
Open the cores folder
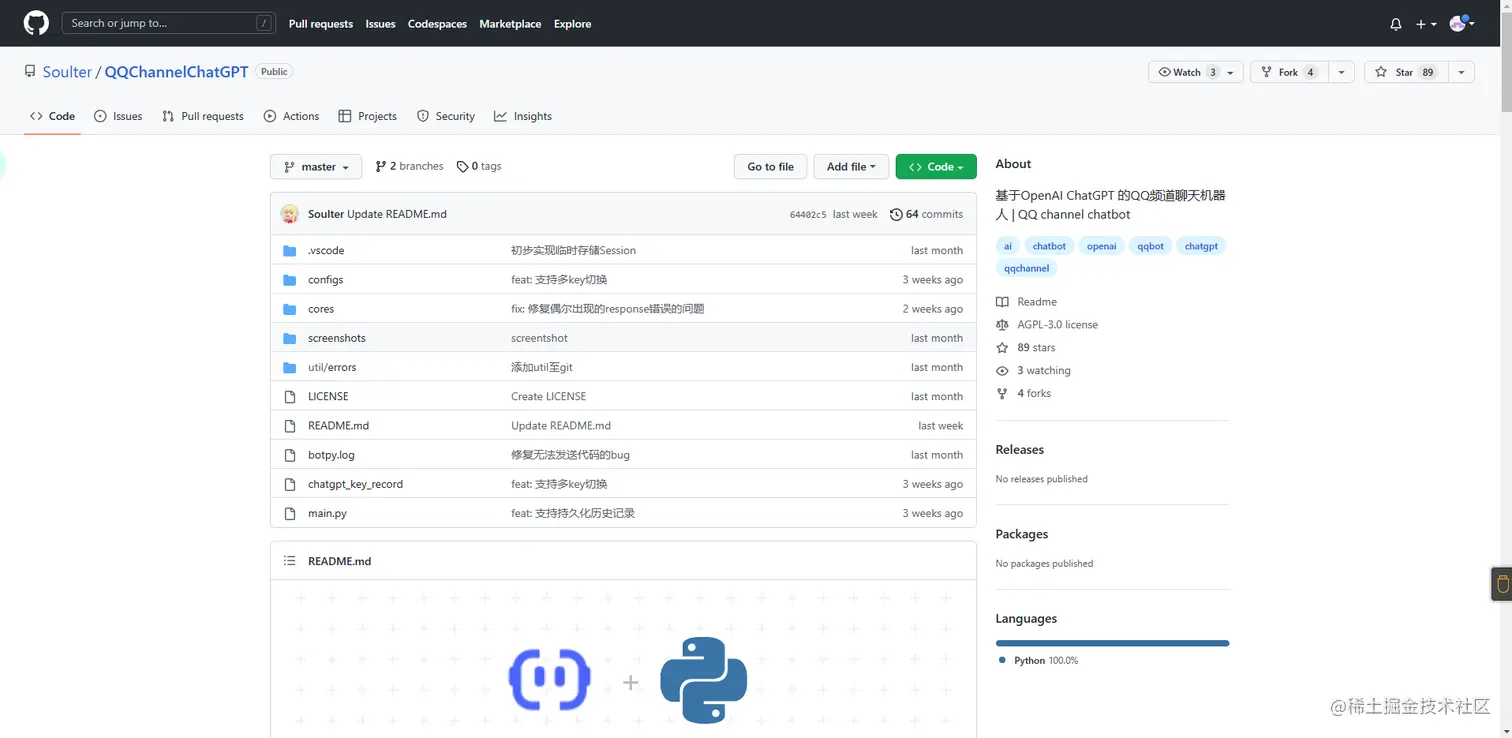tap(321, 309)
